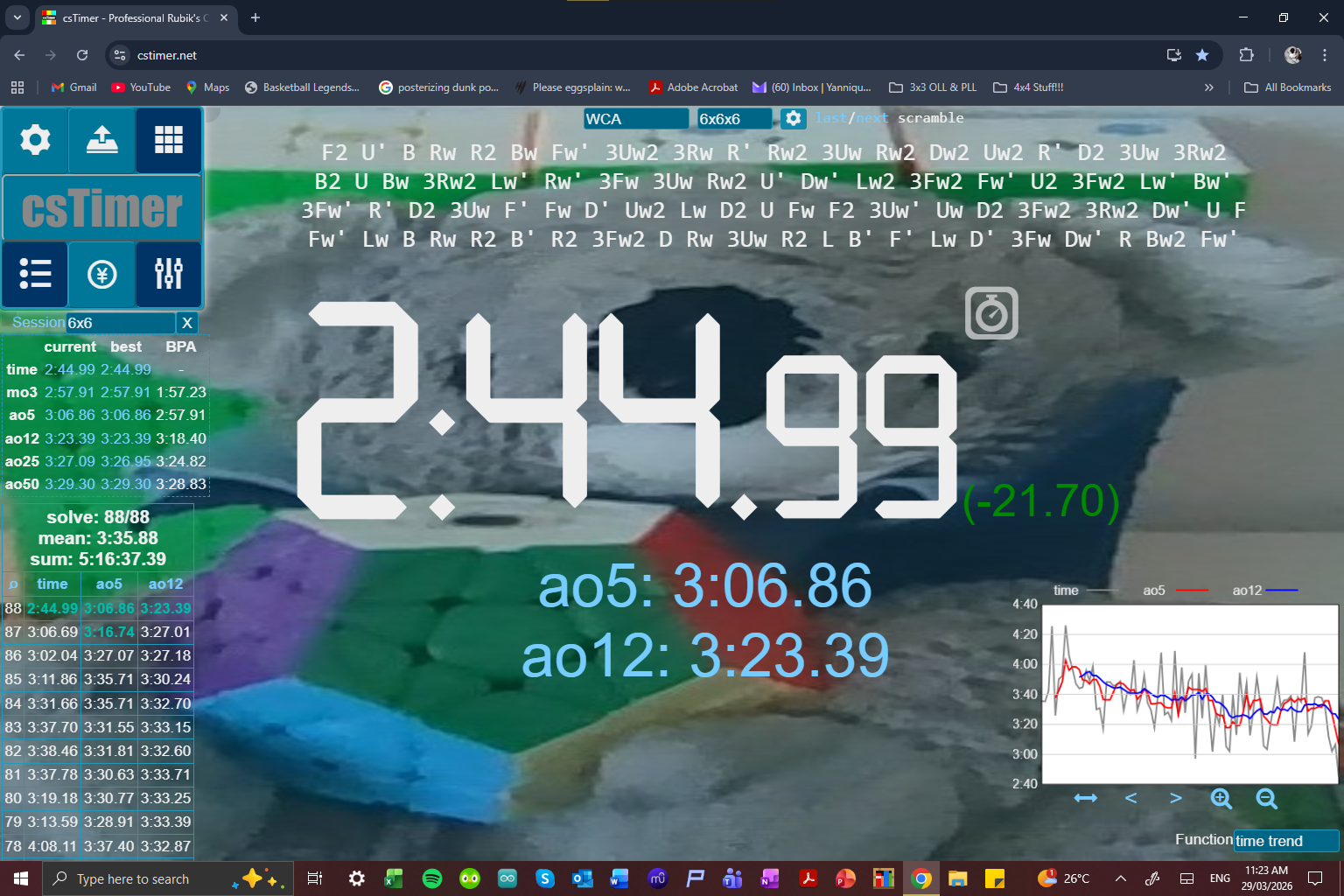Viewport: 1344px width, 896px height.
Task: Open the 3x3 OLL & PLL folder
Action: [933, 87]
